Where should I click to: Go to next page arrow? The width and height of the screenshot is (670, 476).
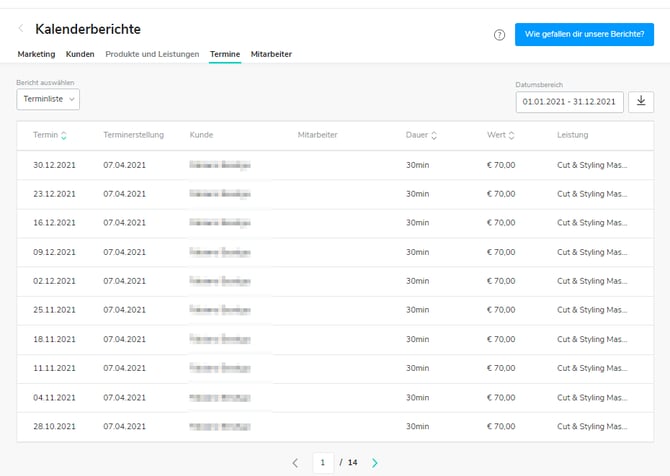click(375, 463)
